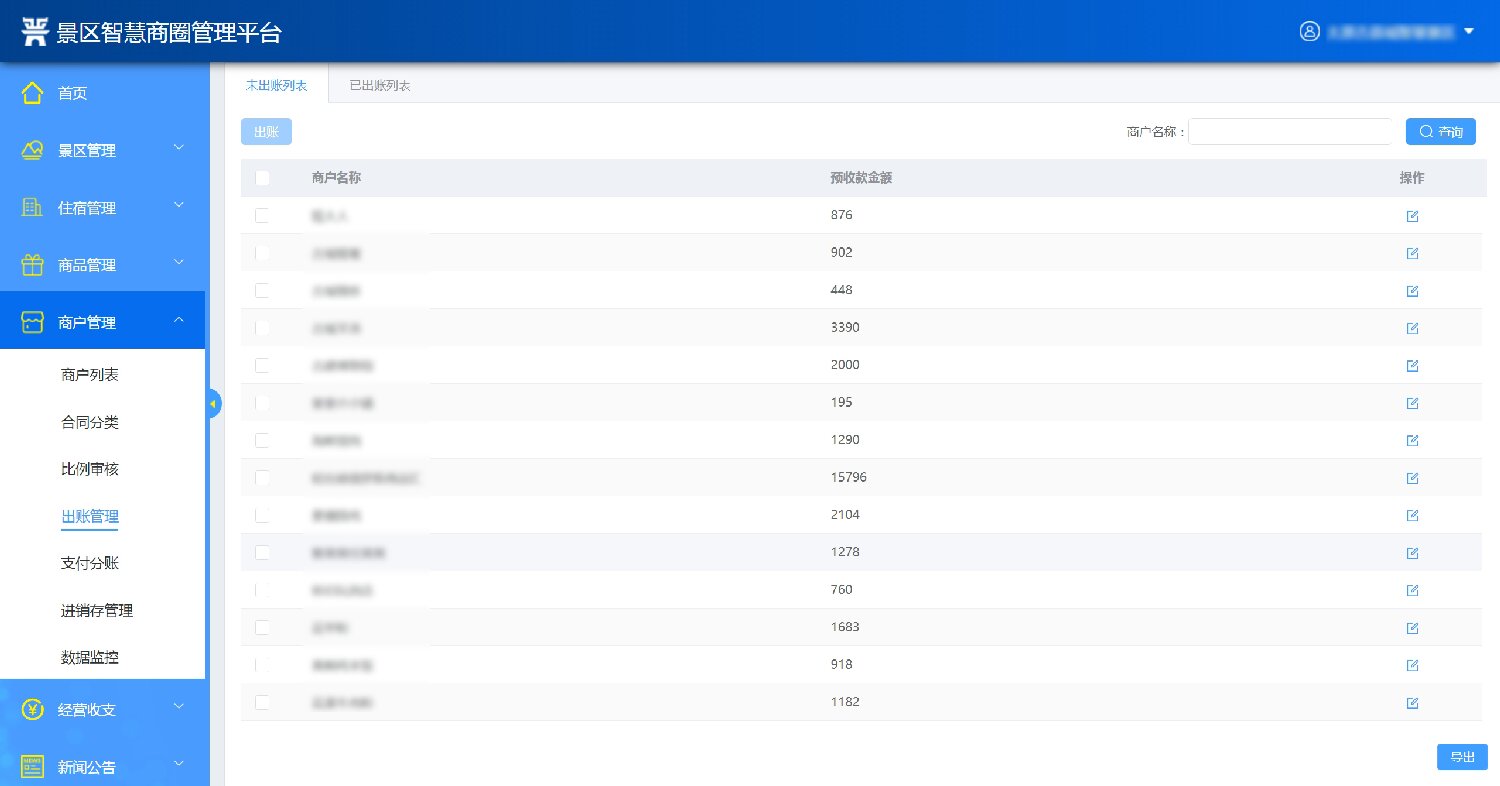Expand the 景区管理 menu chevron
Screen dimensions: 1500x786
coord(179,149)
